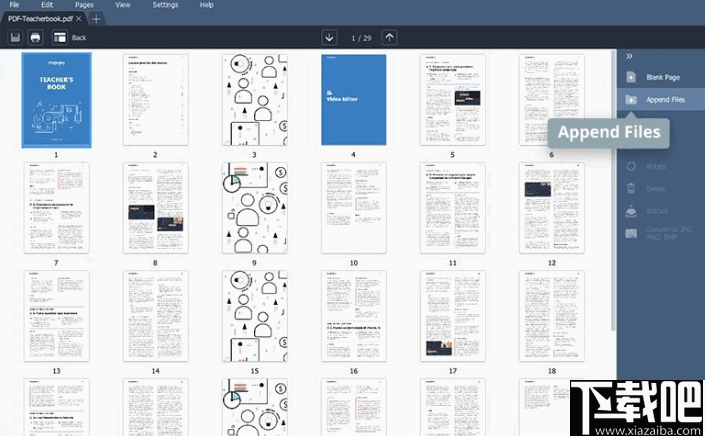Select page 9 thumbnail

coord(254,208)
